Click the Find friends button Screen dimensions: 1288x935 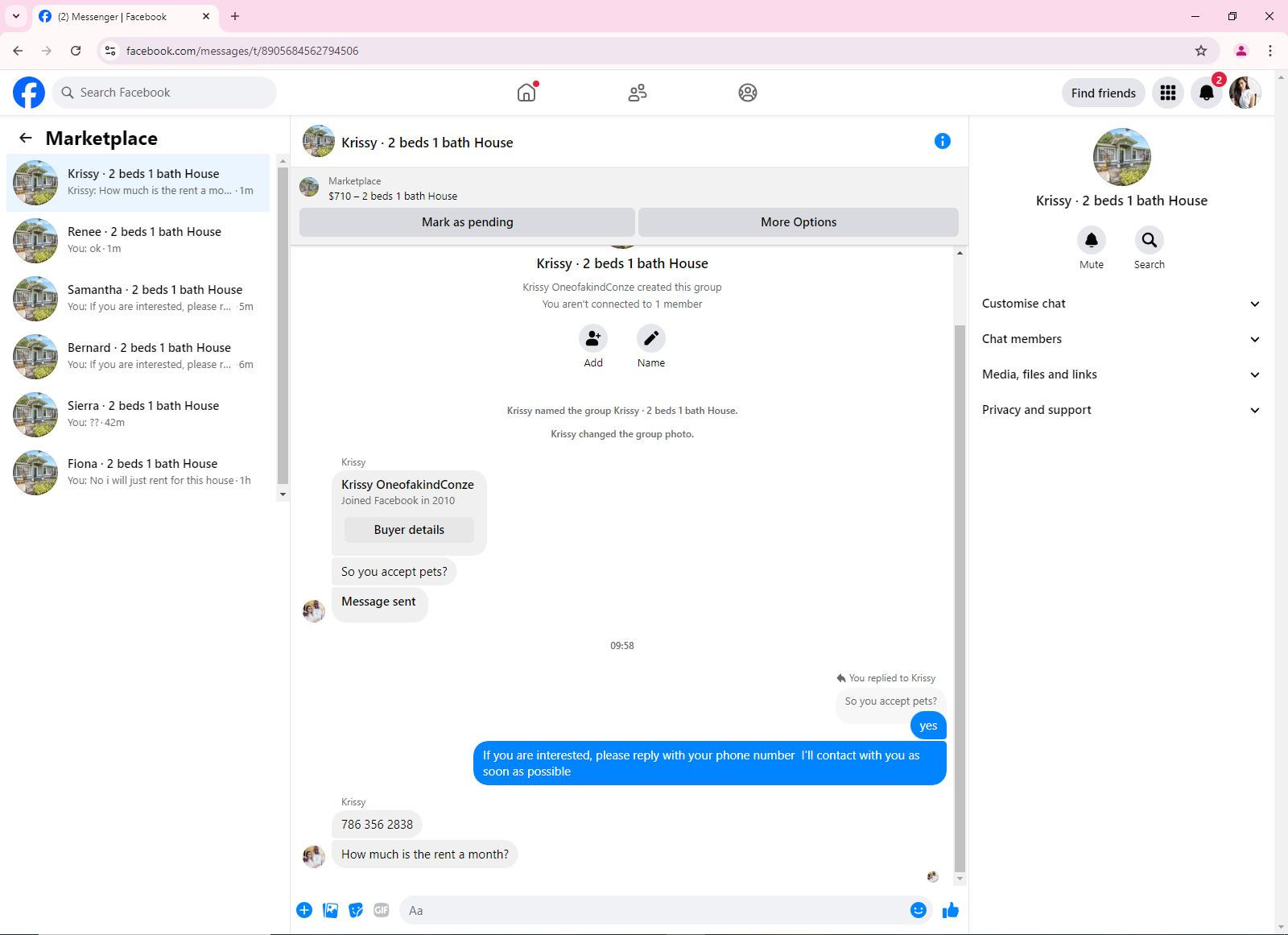(x=1104, y=93)
